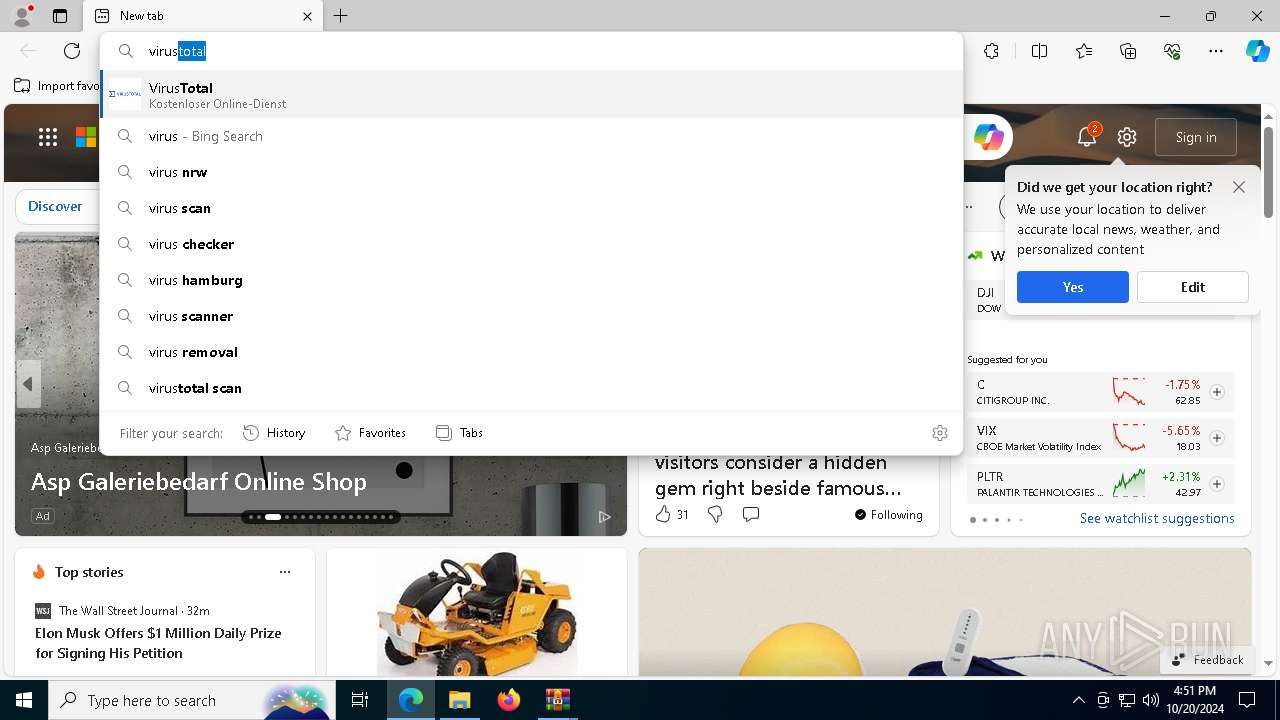Image resolution: width=1280 pixels, height=720 pixels.
Task: Select the 'virus scanner' suggestion
Action: click(x=531, y=316)
